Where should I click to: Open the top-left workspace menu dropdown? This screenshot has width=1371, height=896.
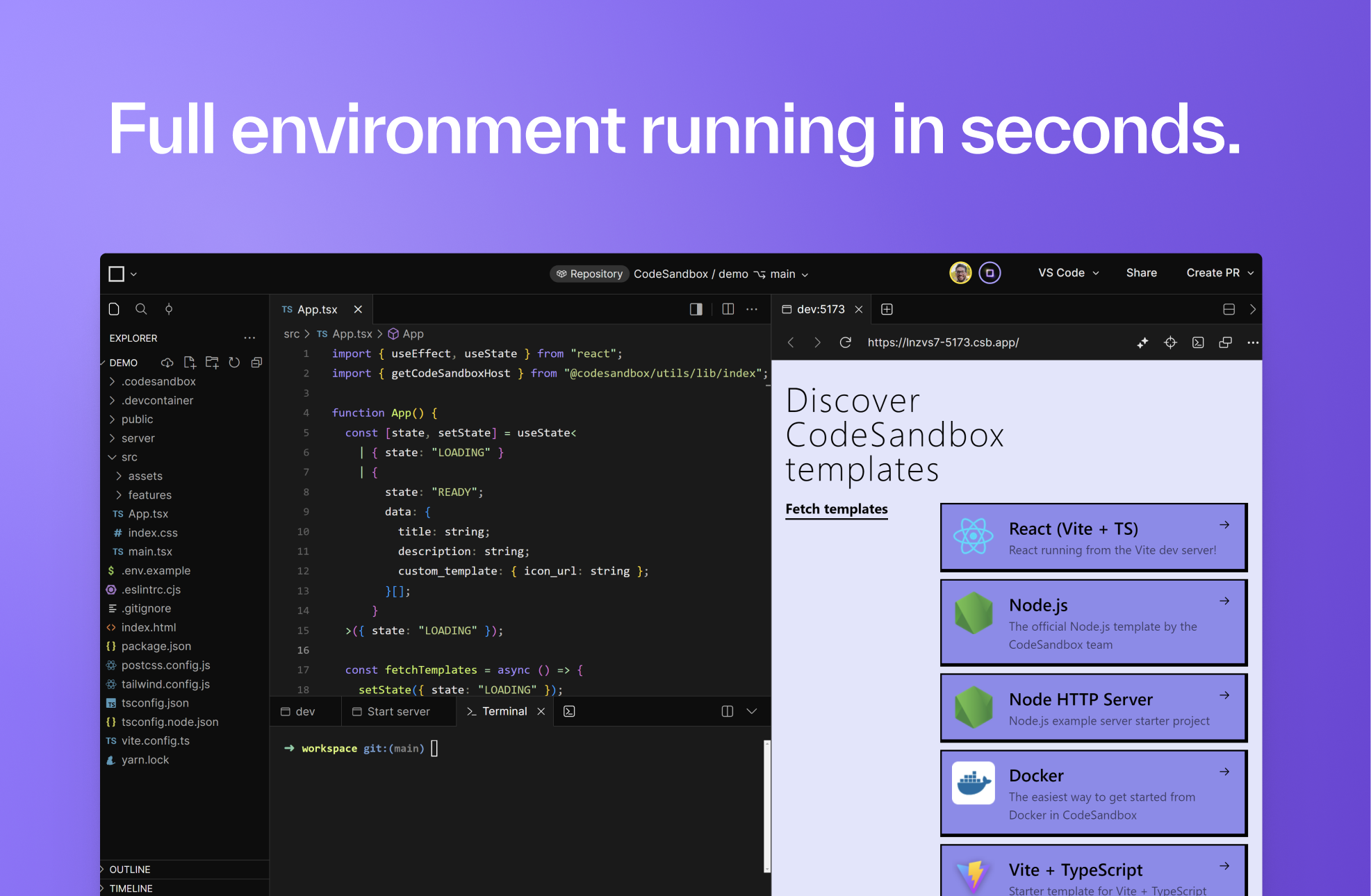[123, 274]
